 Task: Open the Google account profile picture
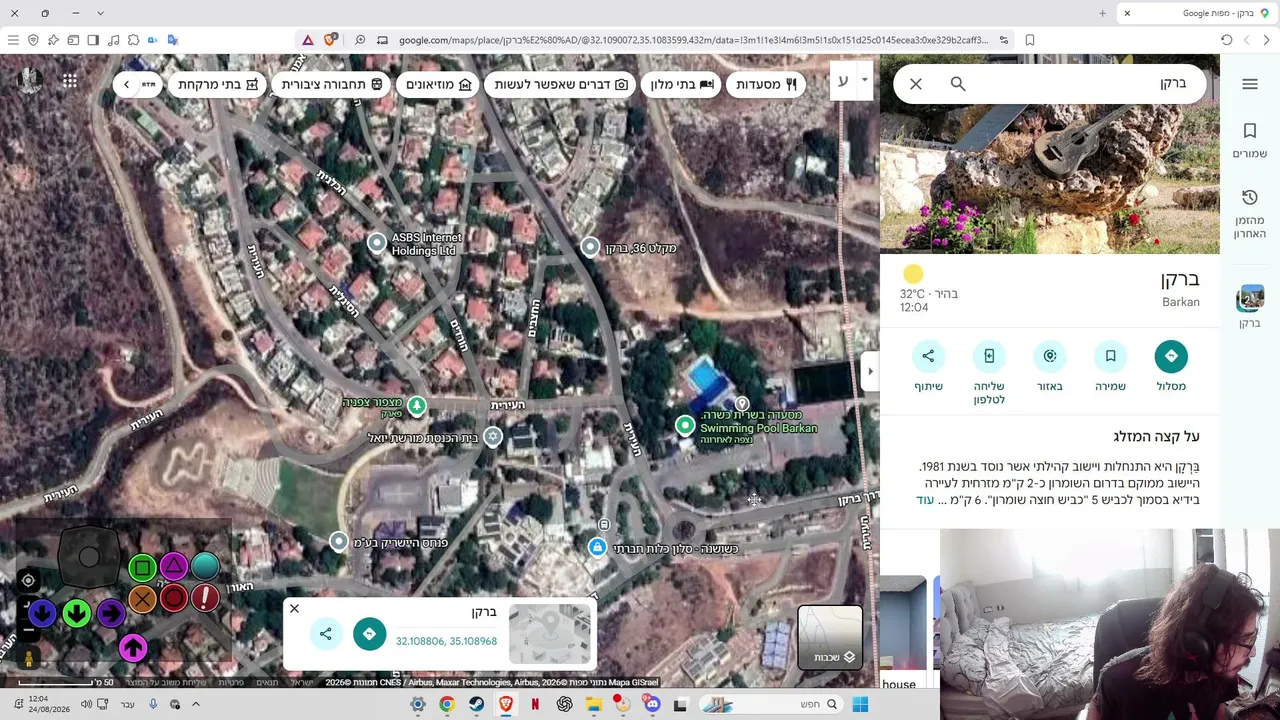coord(30,81)
